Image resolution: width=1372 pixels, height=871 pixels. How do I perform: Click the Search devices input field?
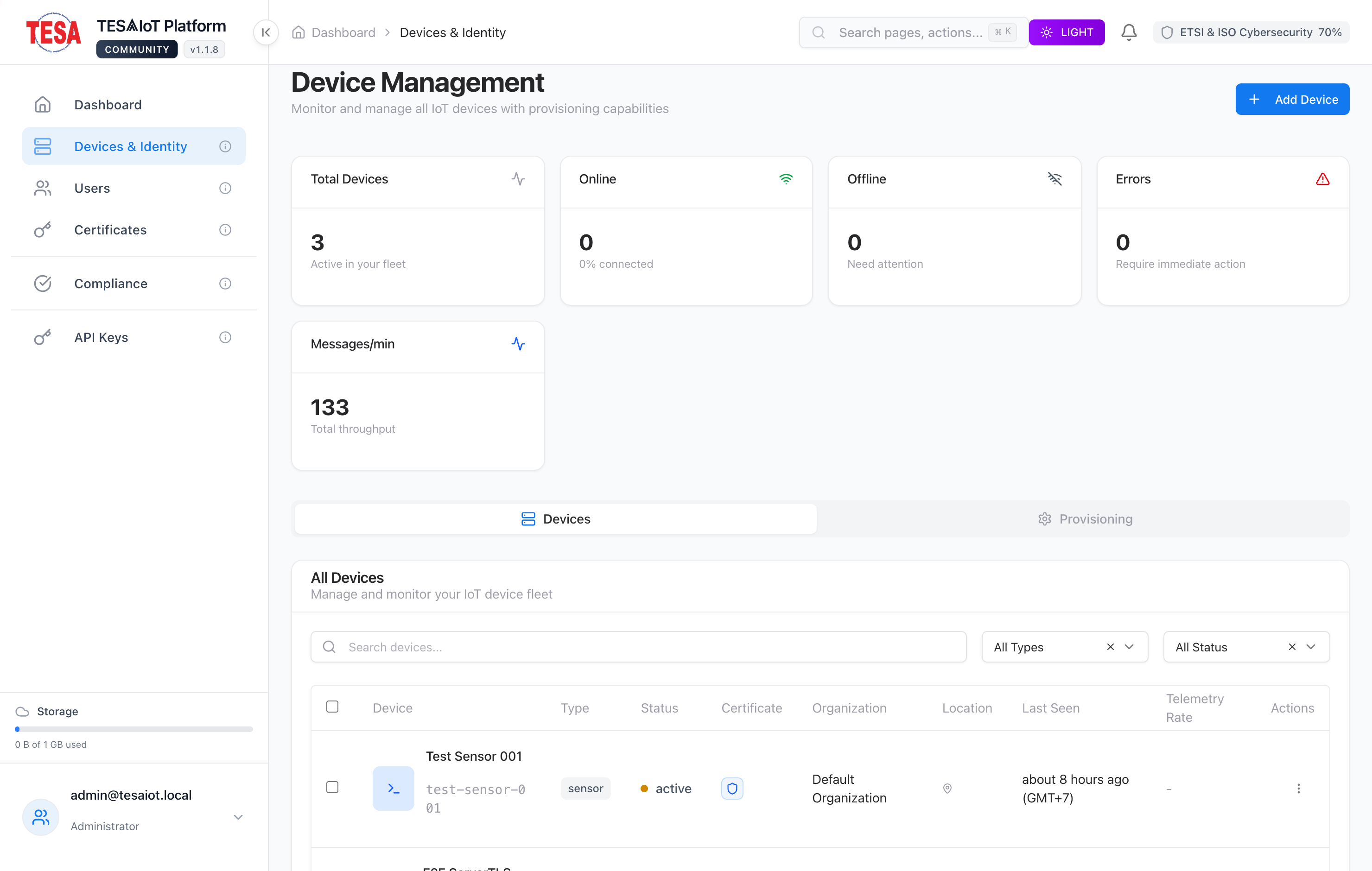[x=638, y=647]
